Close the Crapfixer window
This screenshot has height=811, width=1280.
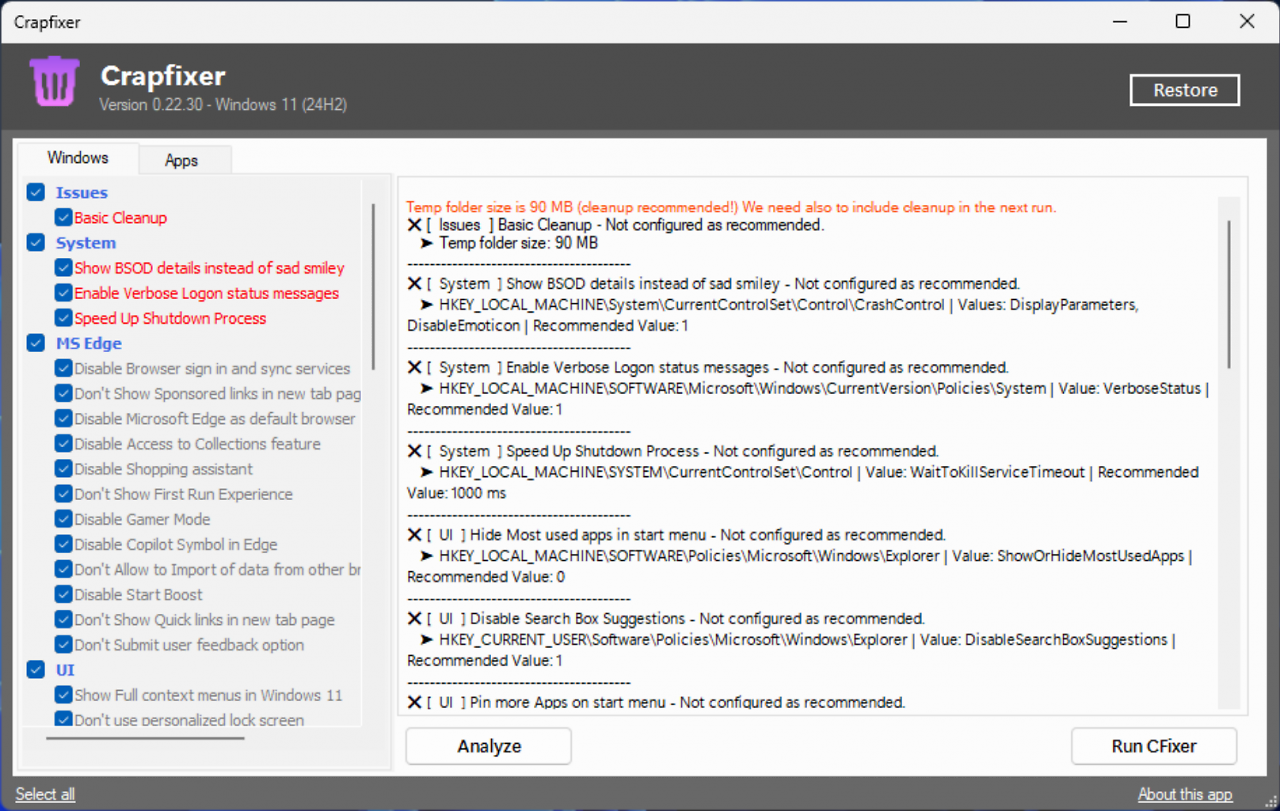point(1246,21)
